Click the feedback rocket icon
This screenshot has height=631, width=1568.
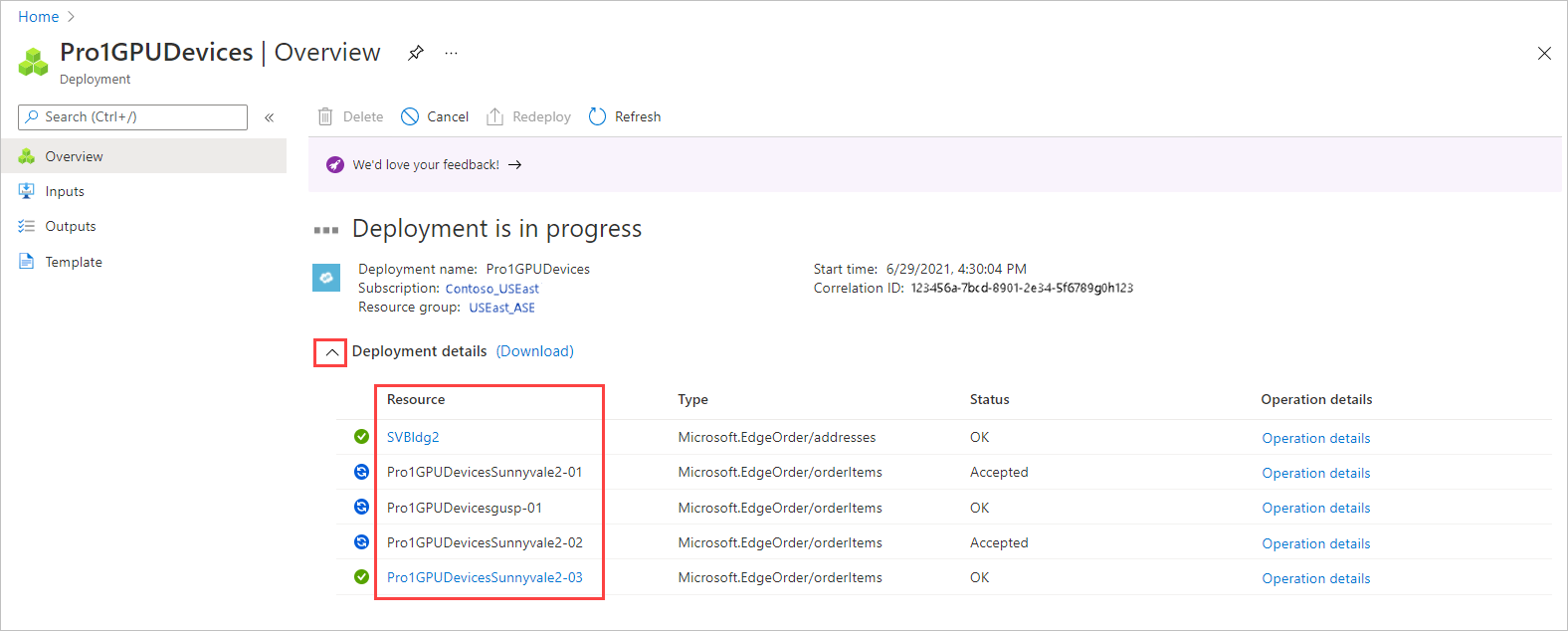(x=335, y=165)
